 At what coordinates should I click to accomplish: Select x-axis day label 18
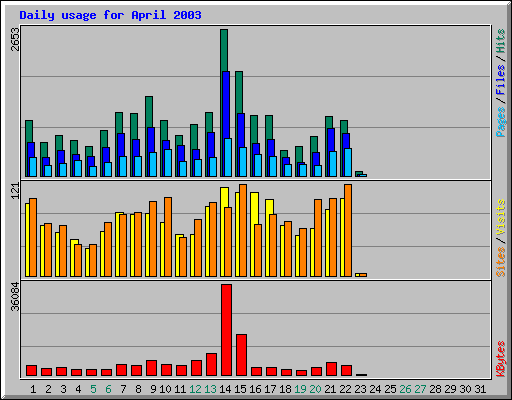(x=285, y=389)
